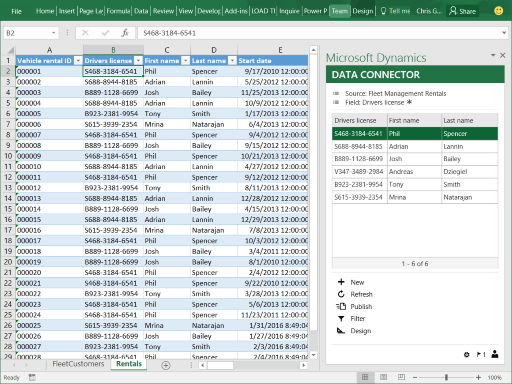Screen dimensions: 512x384
Task: Confirm formula entry with checkmark icon
Action: pos(106,33)
